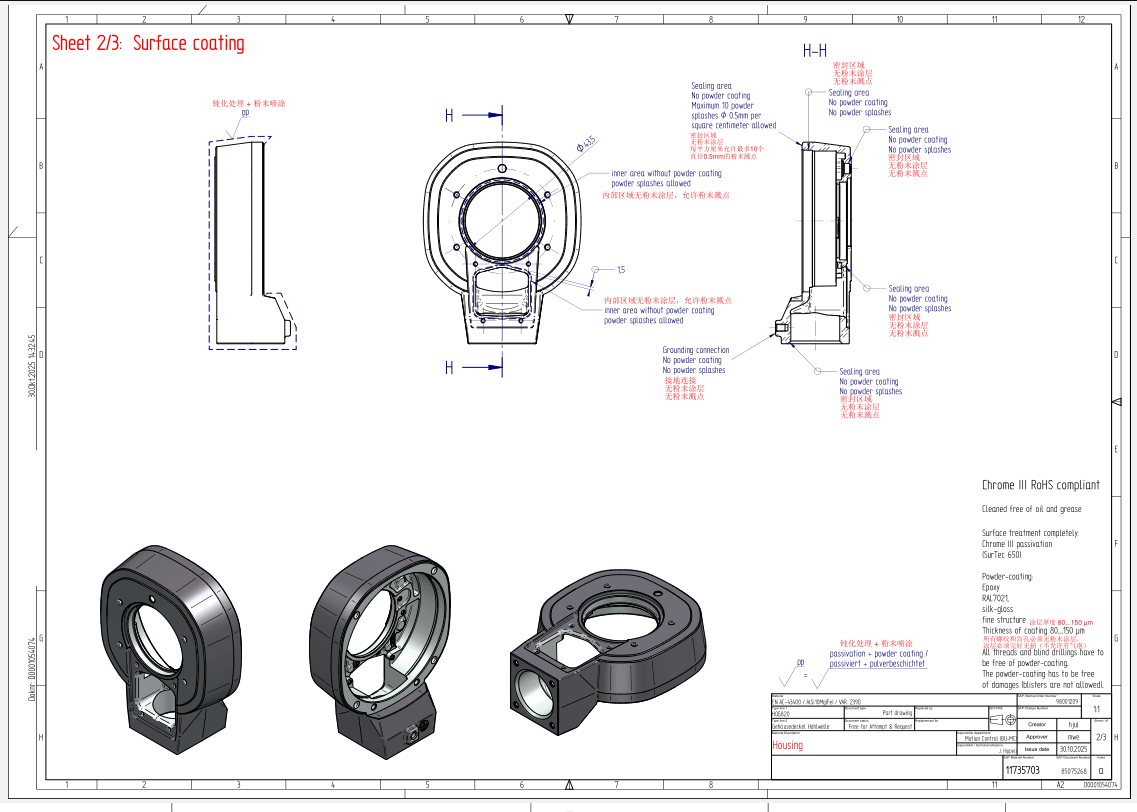The height and width of the screenshot is (812, 1137).
Task: Click the H-H section view label
Action: pos(815,51)
